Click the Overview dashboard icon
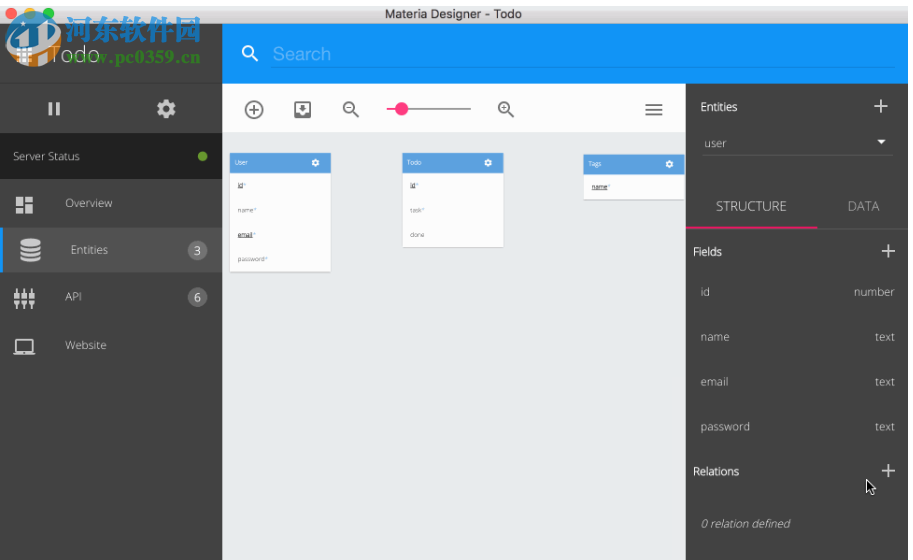913x560 pixels. pos(24,204)
